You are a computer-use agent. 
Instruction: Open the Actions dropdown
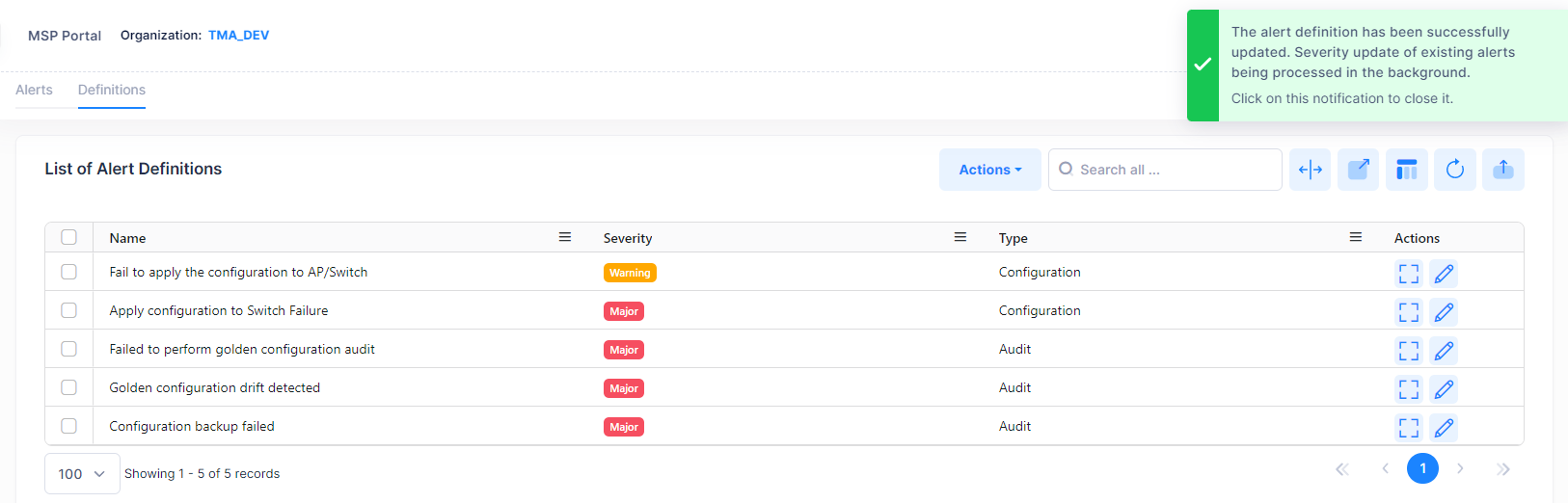(x=989, y=170)
